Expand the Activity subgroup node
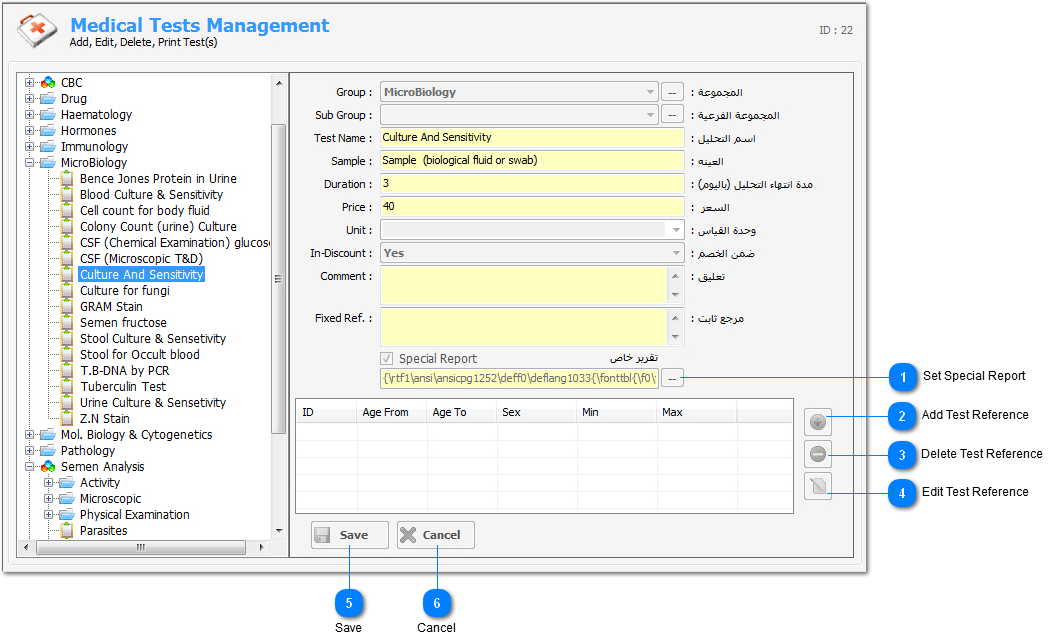The image size is (1048, 638). [x=48, y=483]
